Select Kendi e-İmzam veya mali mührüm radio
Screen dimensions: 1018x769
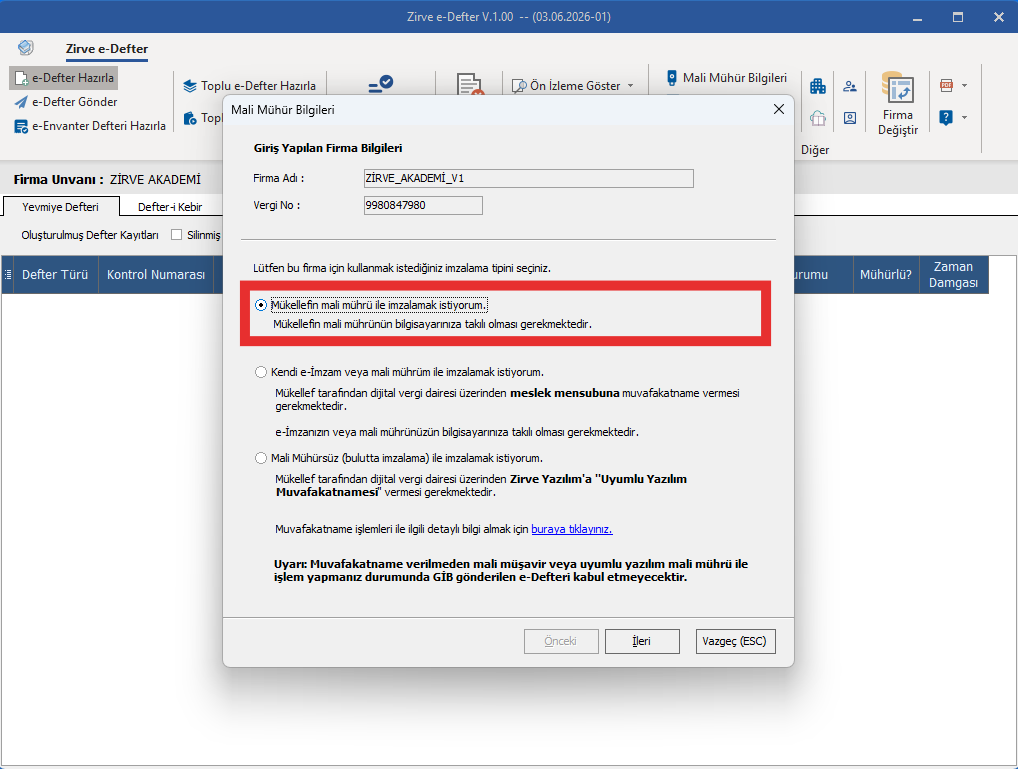[x=261, y=372]
